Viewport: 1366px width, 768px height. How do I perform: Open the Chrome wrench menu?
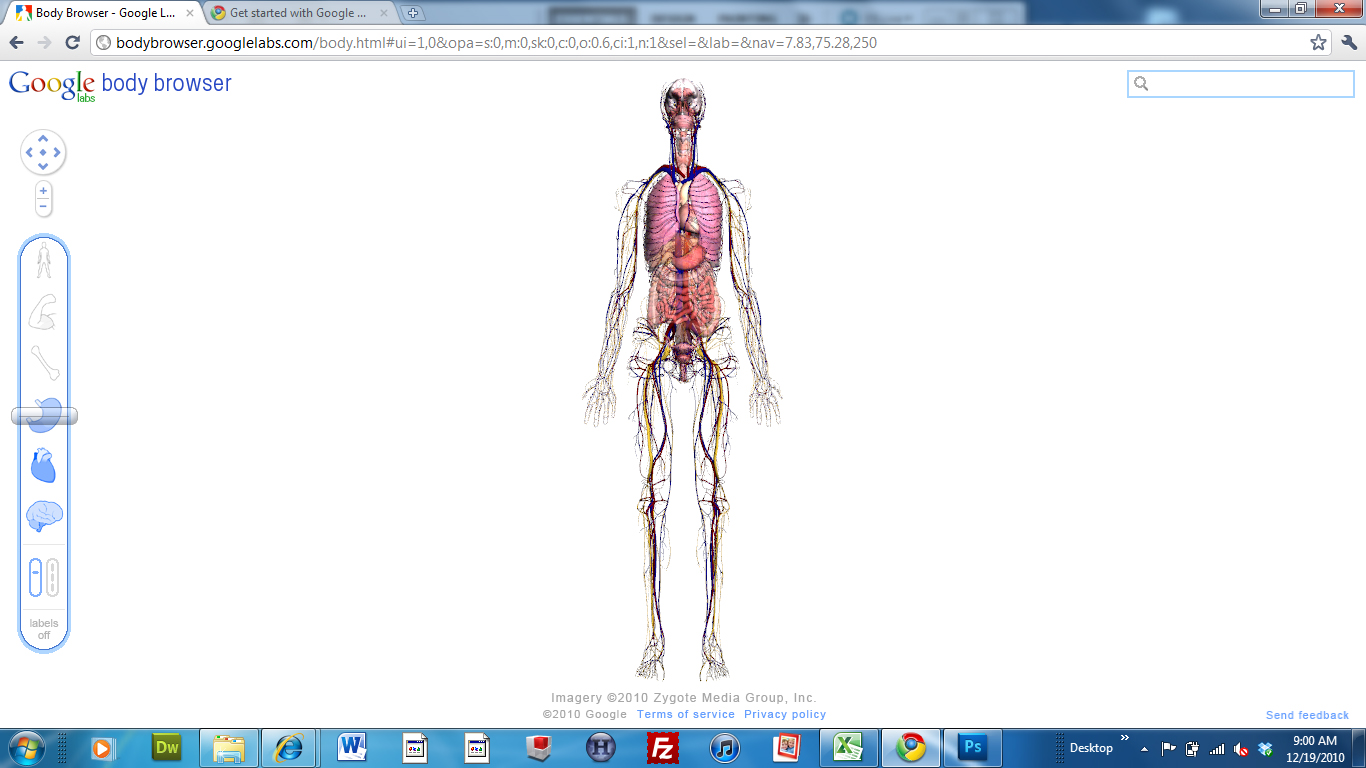1349,42
